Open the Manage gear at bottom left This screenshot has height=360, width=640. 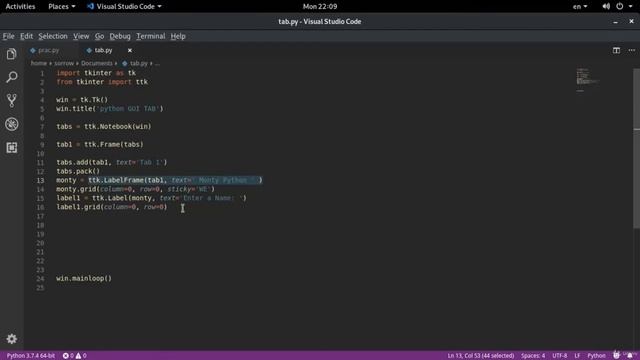[11, 339]
